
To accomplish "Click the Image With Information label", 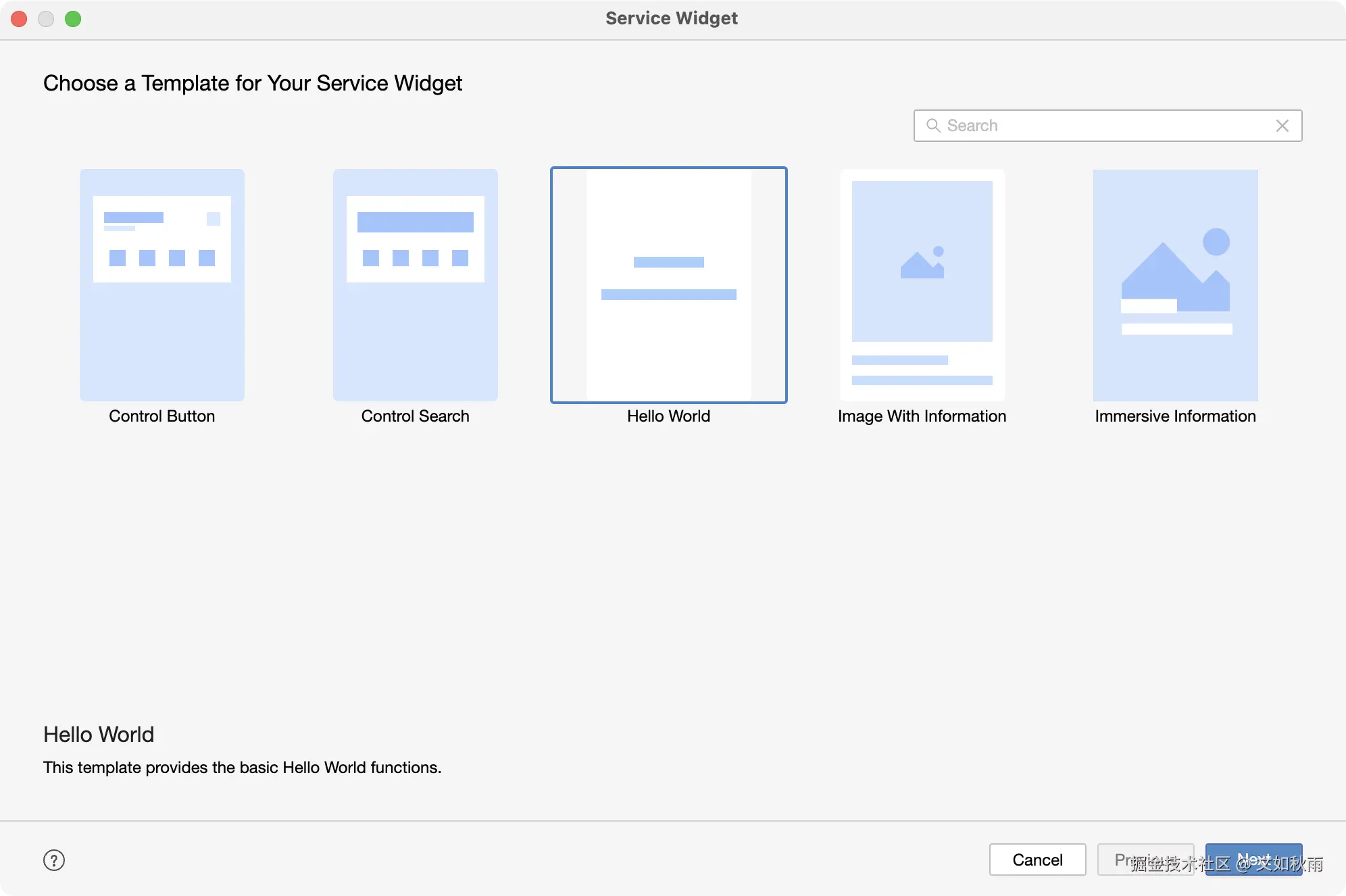I will pos(922,416).
